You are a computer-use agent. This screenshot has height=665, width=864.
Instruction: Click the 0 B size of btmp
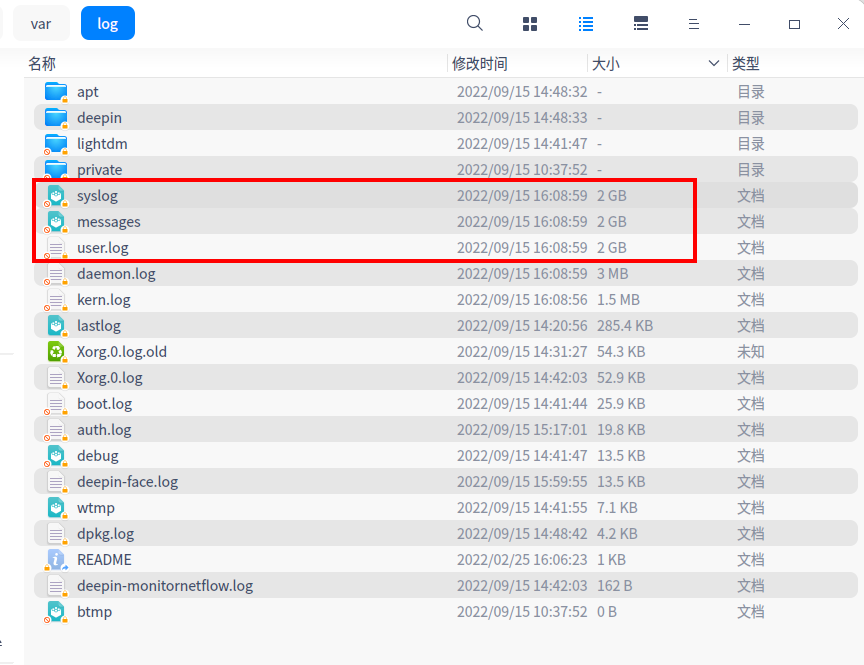click(607, 612)
